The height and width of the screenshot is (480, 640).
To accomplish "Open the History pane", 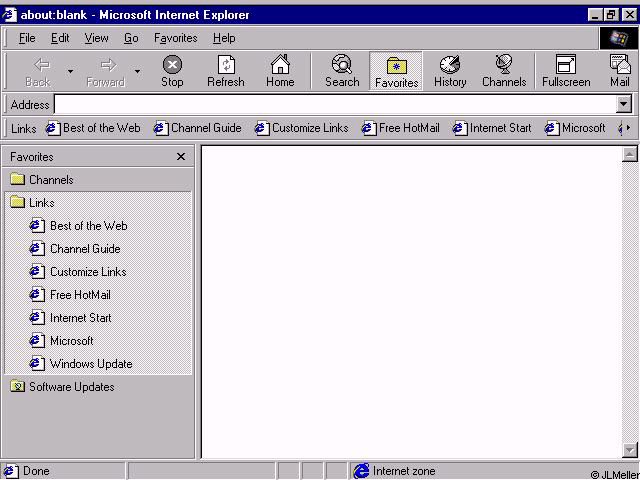I will 450,72.
